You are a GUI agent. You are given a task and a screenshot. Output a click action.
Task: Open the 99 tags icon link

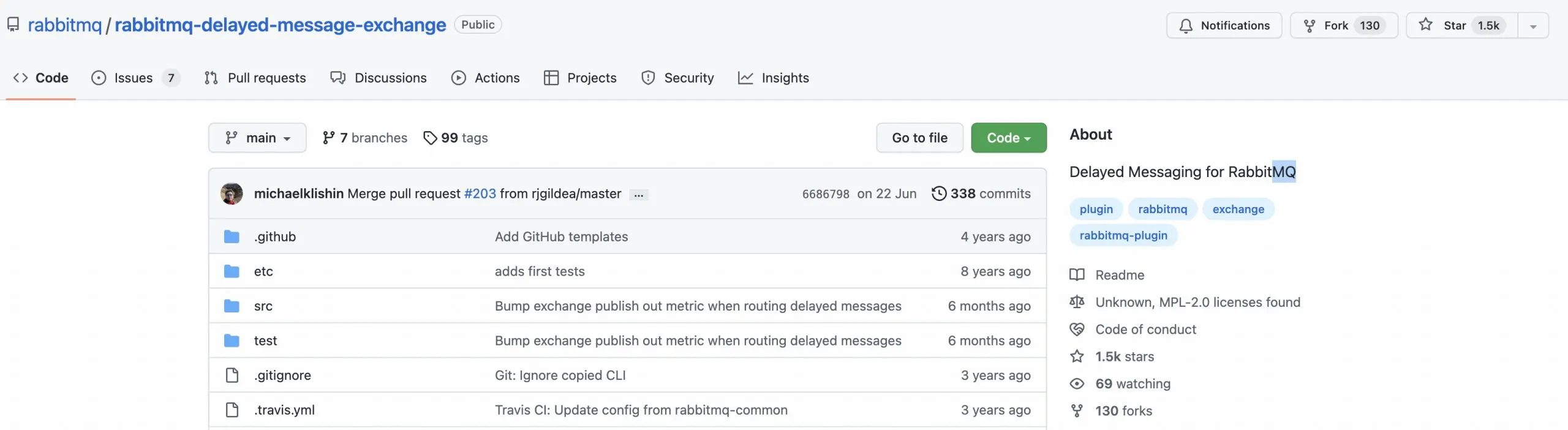(x=431, y=138)
